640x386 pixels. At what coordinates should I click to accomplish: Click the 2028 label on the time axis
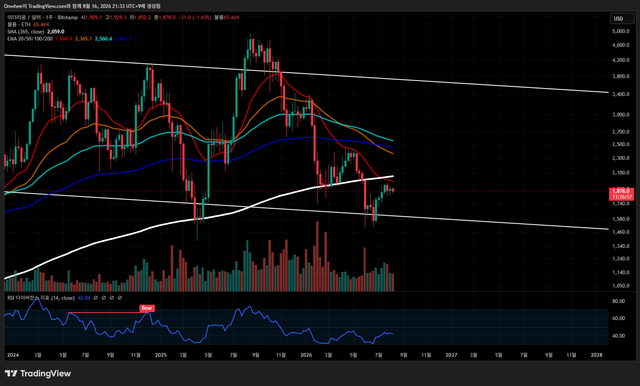point(596,355)
